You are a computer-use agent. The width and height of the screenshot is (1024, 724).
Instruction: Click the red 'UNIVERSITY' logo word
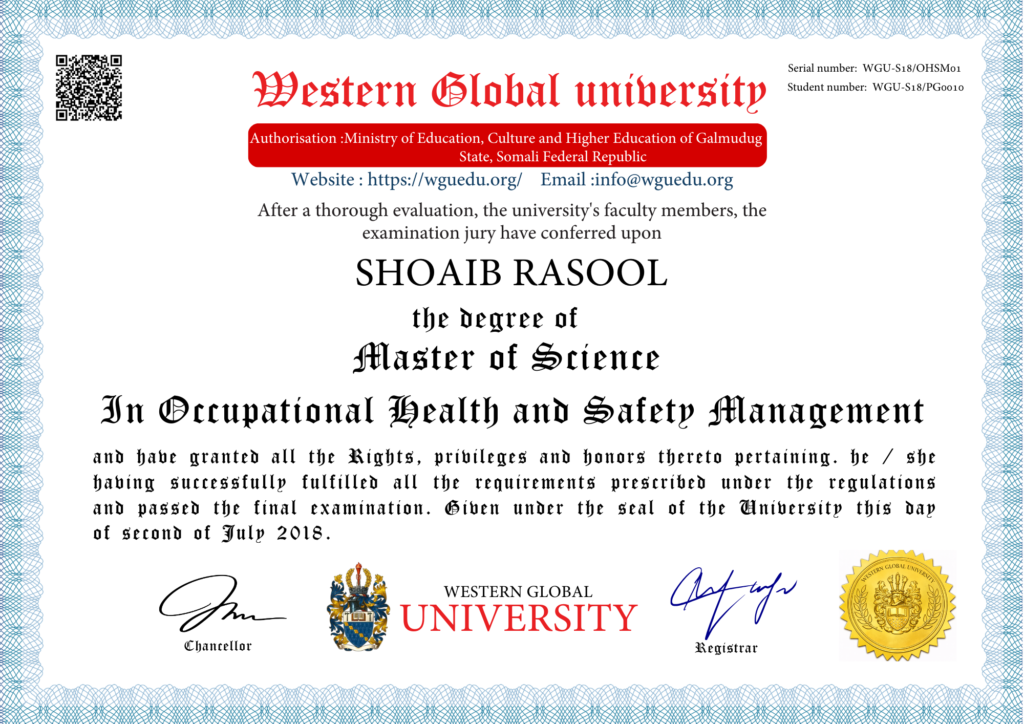(519, 618)
